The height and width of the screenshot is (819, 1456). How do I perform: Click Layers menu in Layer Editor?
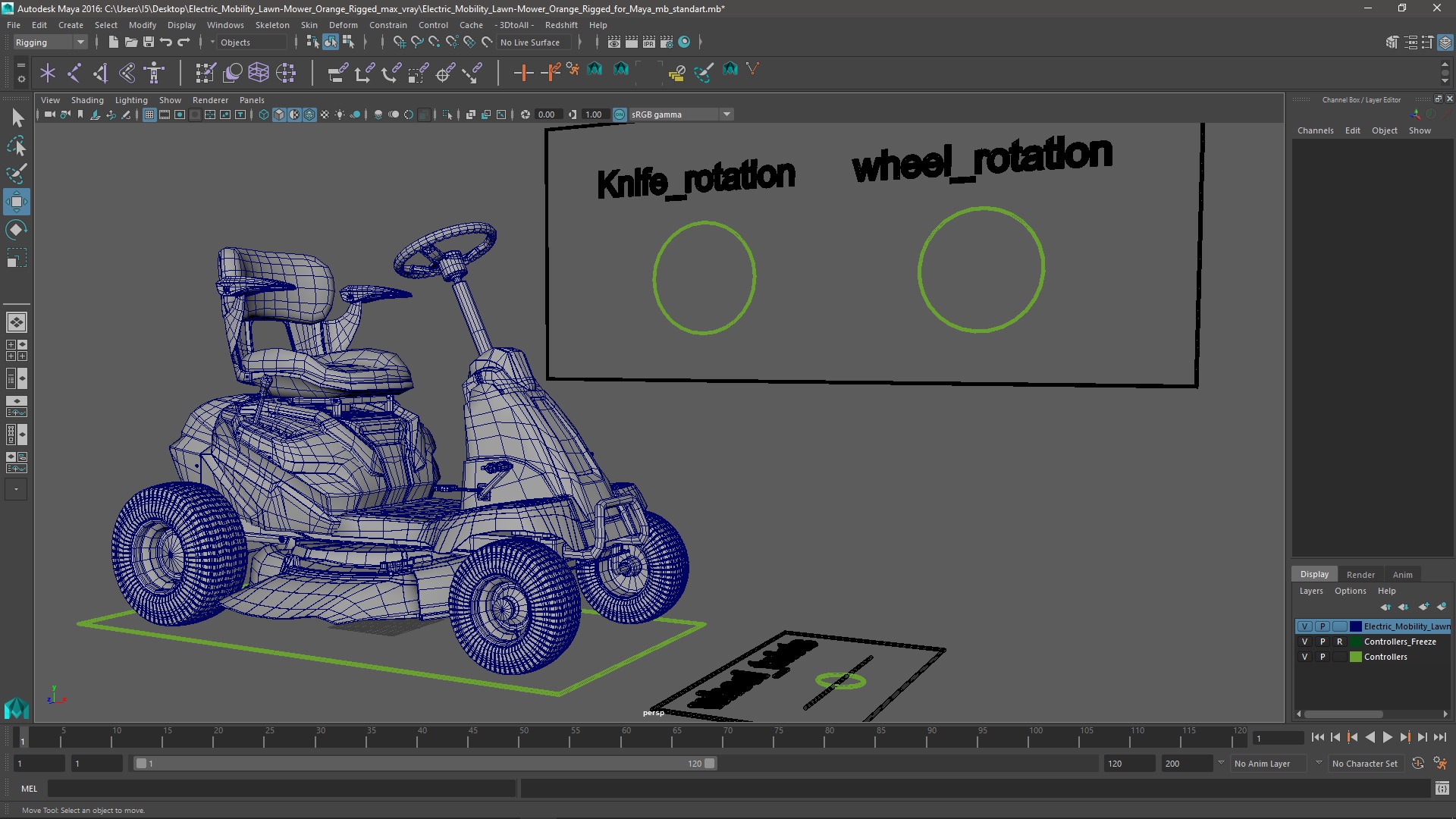click(1310, 591)
